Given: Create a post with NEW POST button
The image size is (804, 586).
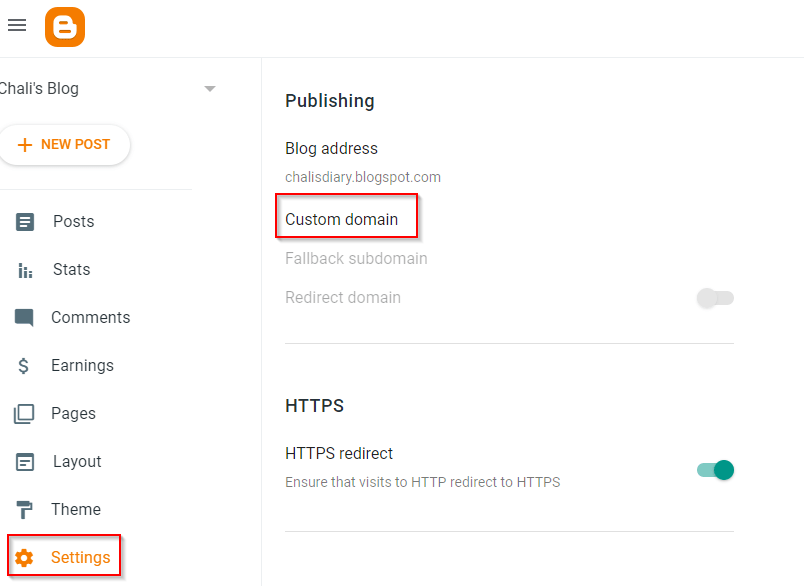Looking at the screenshot, I should point(64,145).
